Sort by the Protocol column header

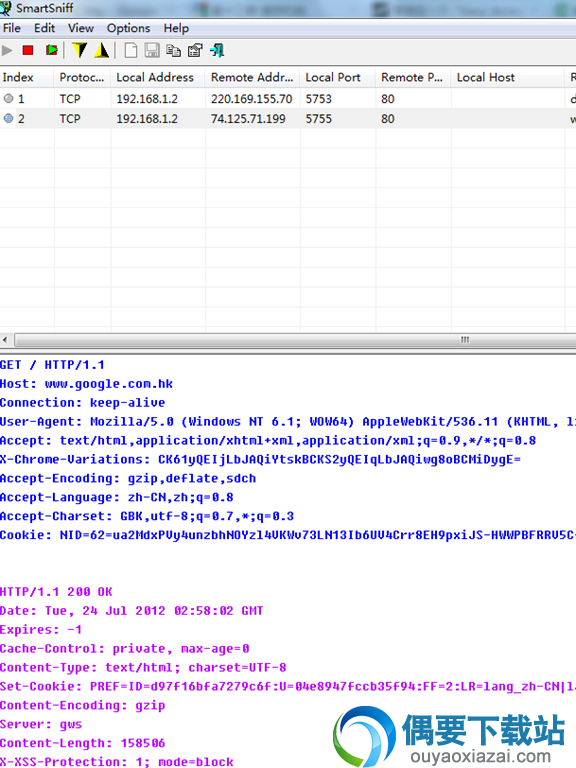pyautogui.click(x=83, y=77)
